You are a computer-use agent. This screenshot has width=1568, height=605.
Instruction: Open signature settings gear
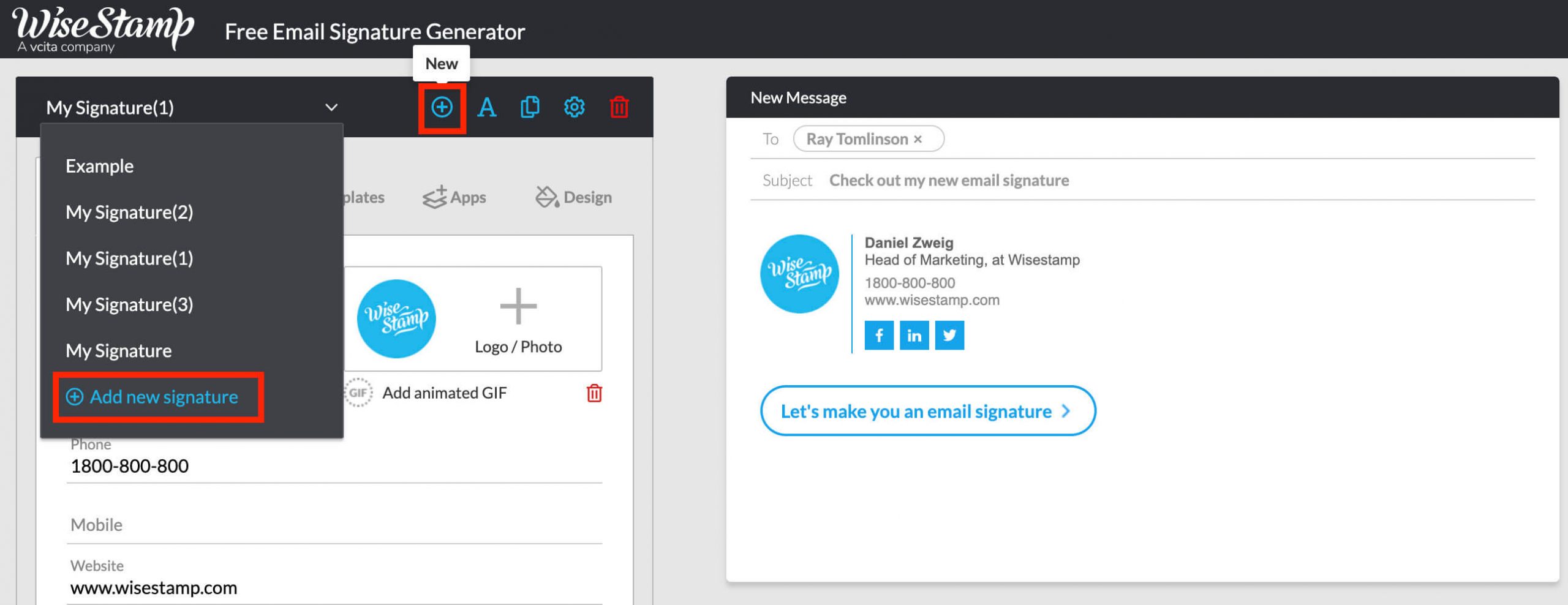click(574, 107)
